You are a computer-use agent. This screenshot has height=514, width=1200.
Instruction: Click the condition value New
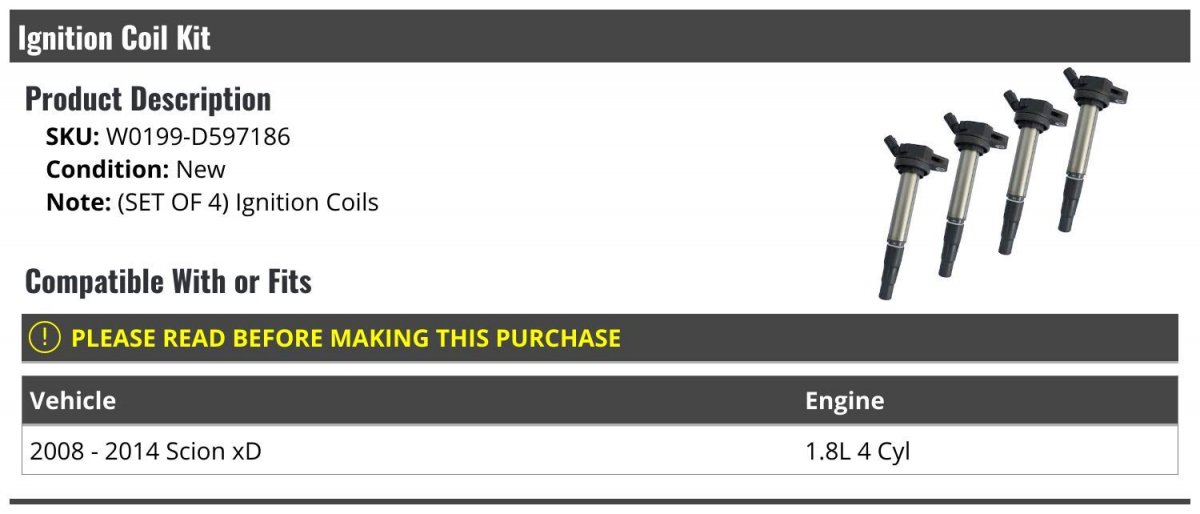pyautogui.click(x=201, y=169)
